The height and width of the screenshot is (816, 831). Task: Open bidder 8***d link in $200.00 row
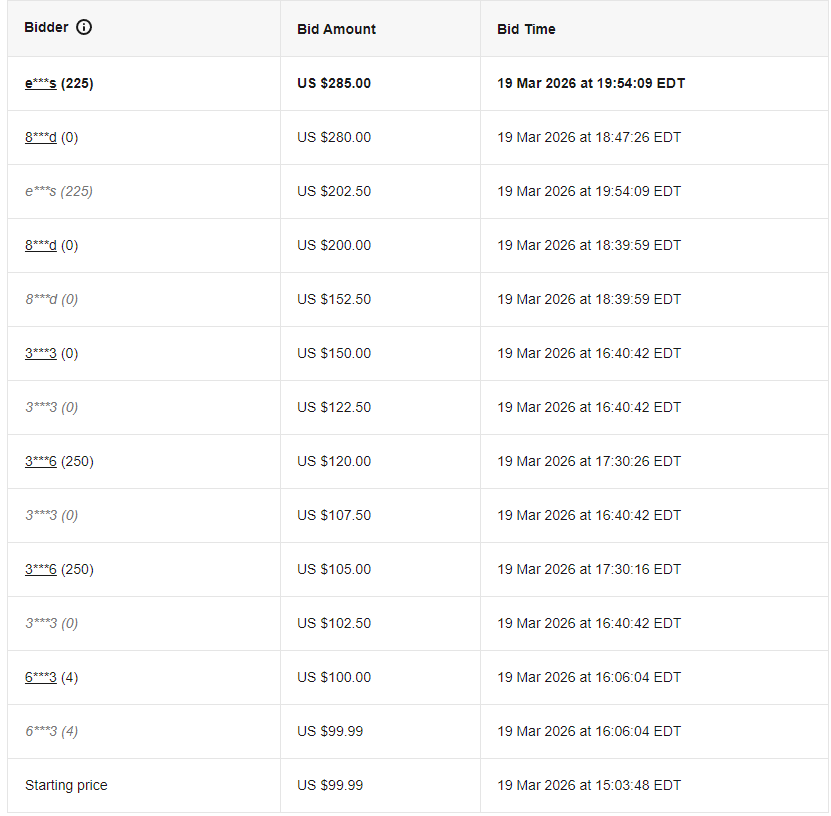pyautogui.click(x=40, y=246)
